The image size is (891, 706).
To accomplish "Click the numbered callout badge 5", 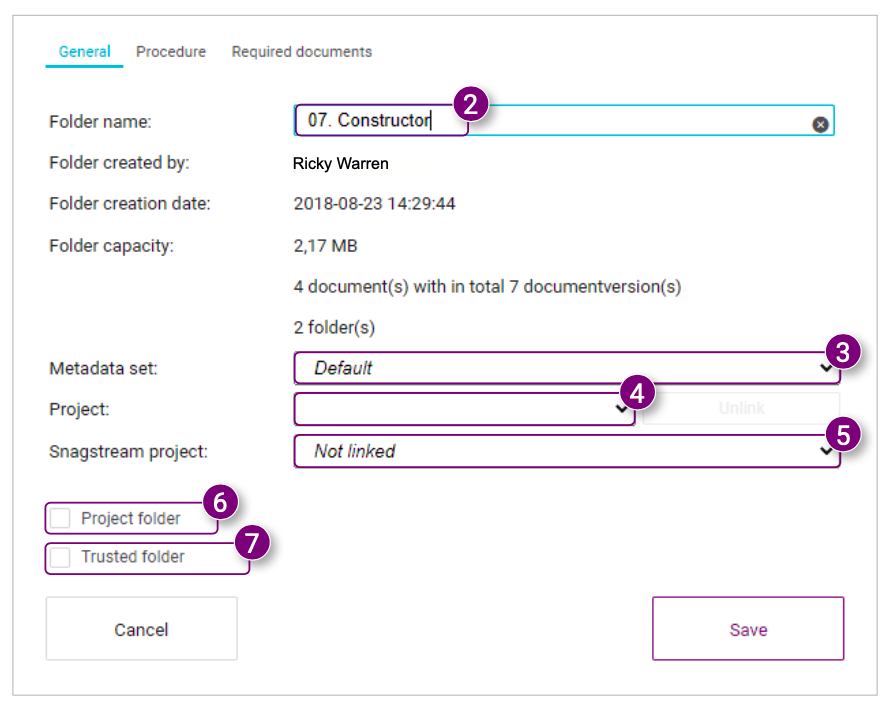I will (x=843, y=434).
